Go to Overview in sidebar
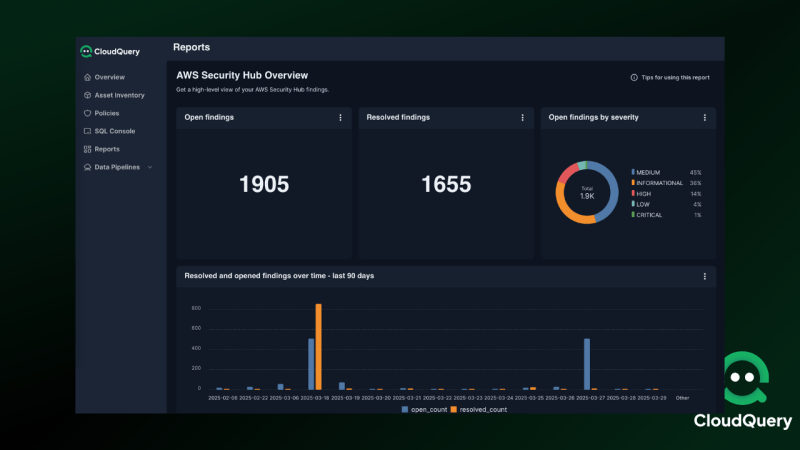Screen dimensions: 800x450 click(x=110, y=77)
